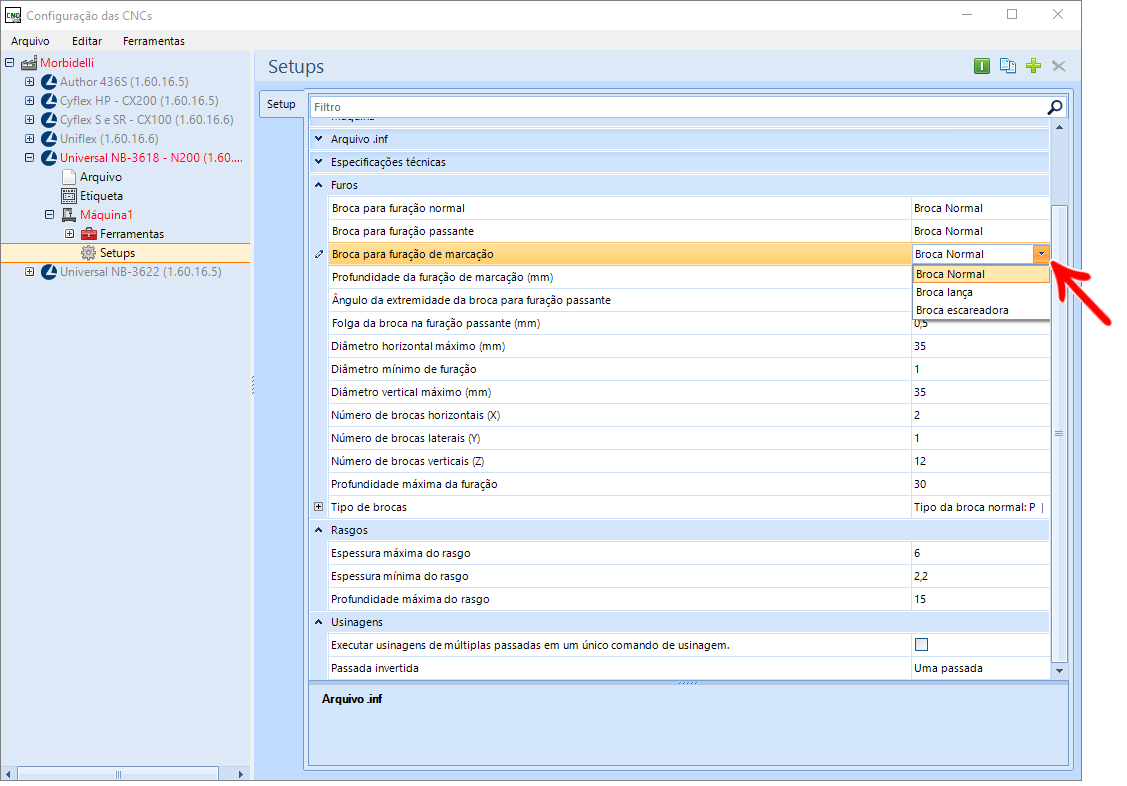Click the Número de brocas verticais value 12
Viewport: 1127px width, 786px height.
click(980, 461)
